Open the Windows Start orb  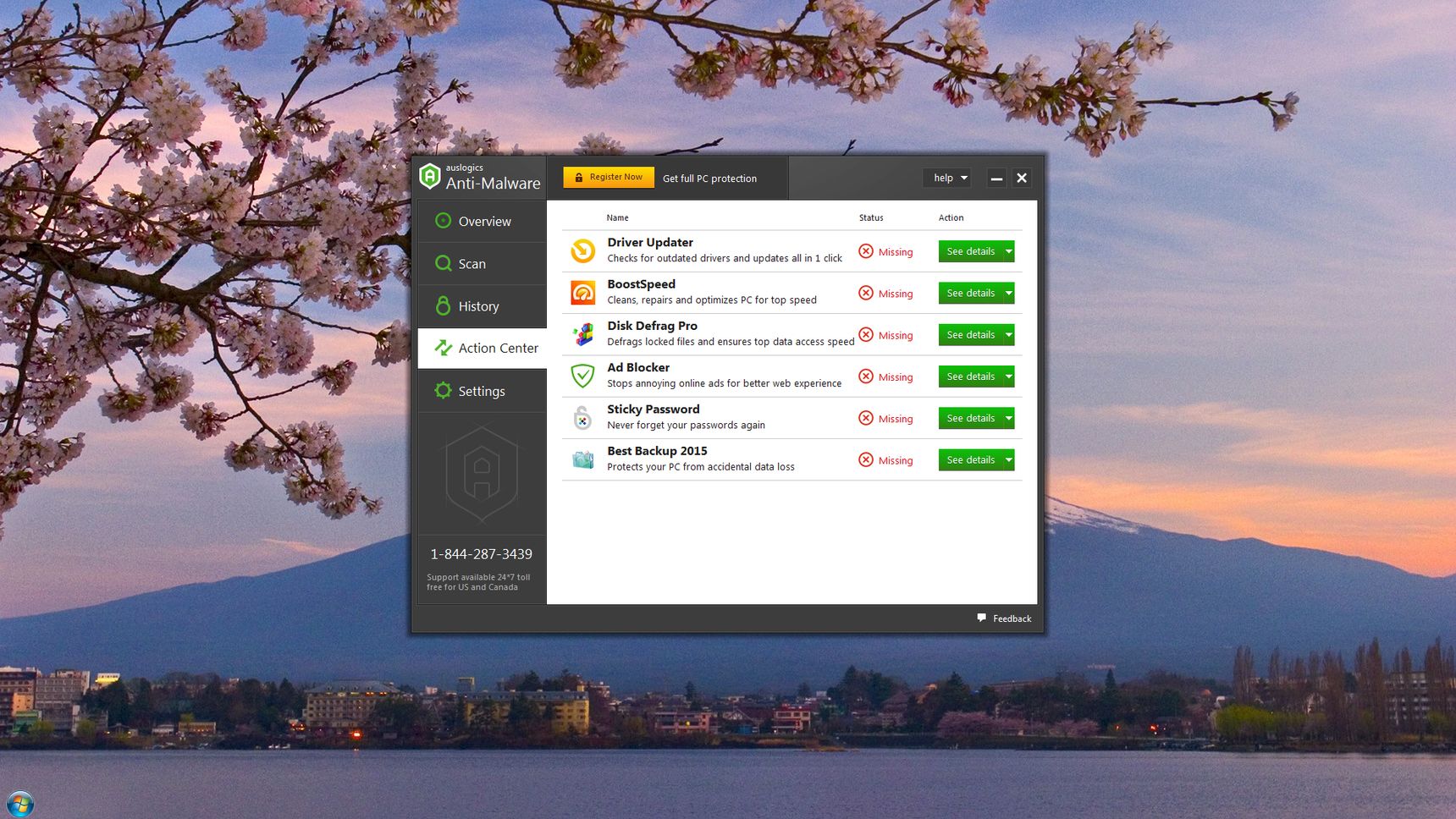click(19, 804)
